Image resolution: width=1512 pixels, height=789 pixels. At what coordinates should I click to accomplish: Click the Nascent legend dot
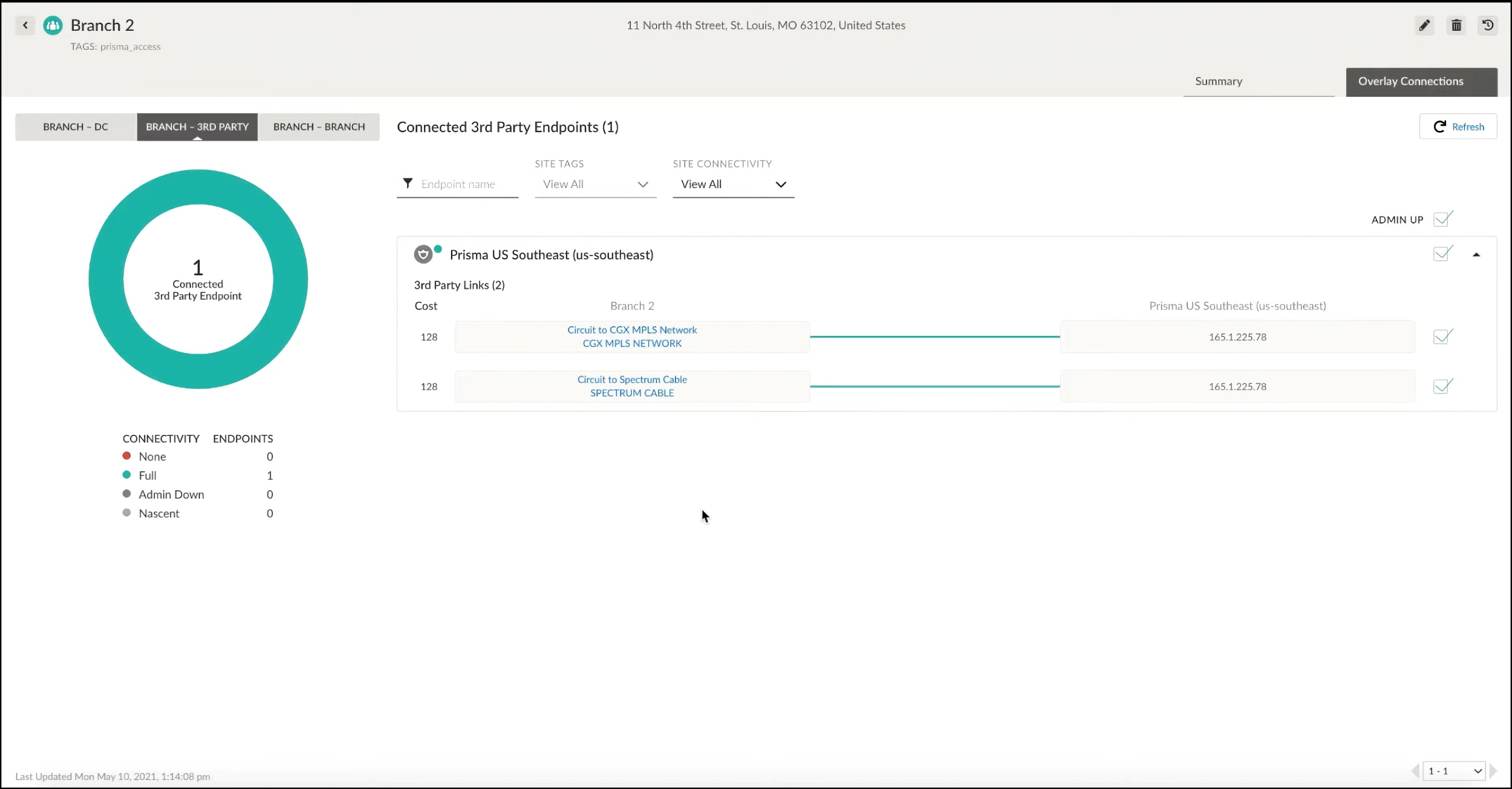tap(126, 512)
